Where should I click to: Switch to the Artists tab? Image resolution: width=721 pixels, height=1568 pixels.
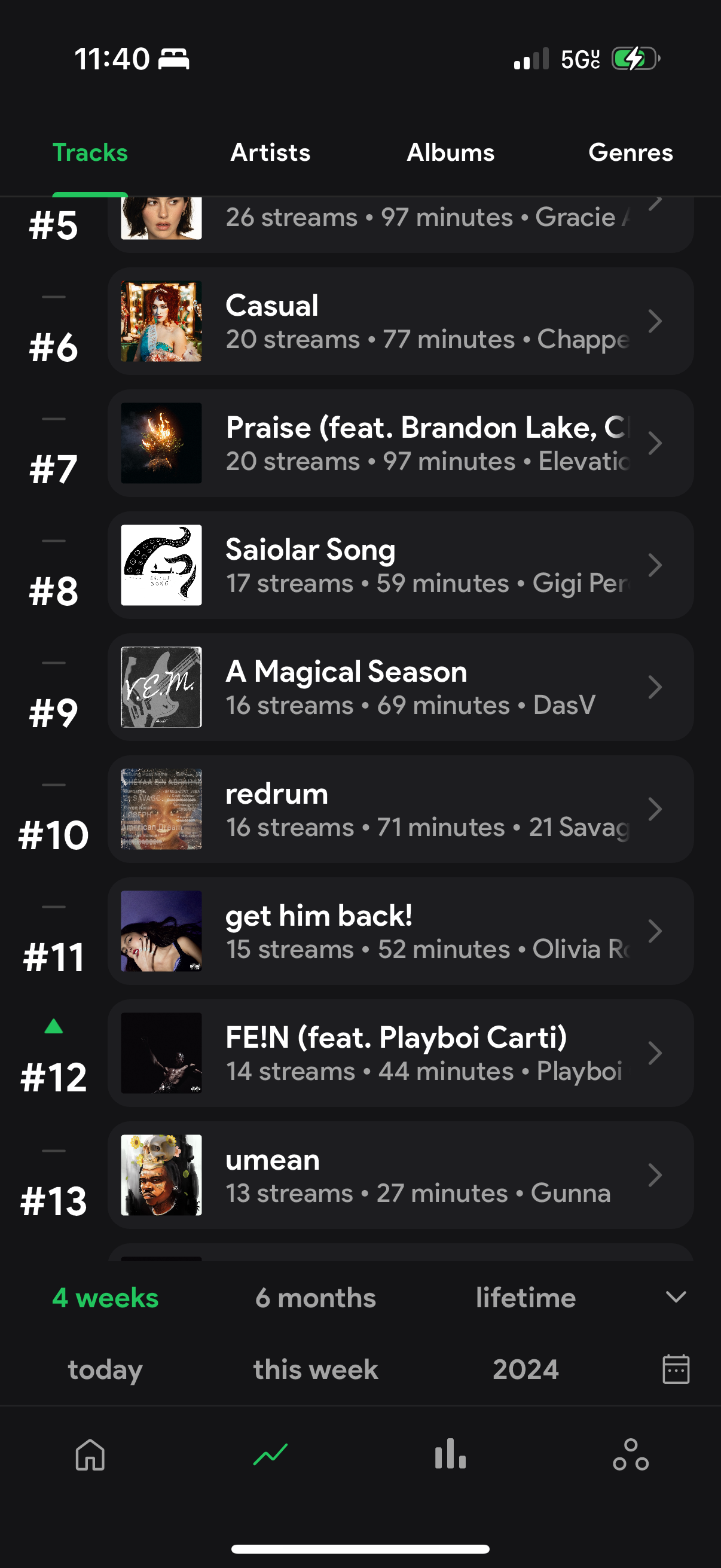(x=270, y=152)
